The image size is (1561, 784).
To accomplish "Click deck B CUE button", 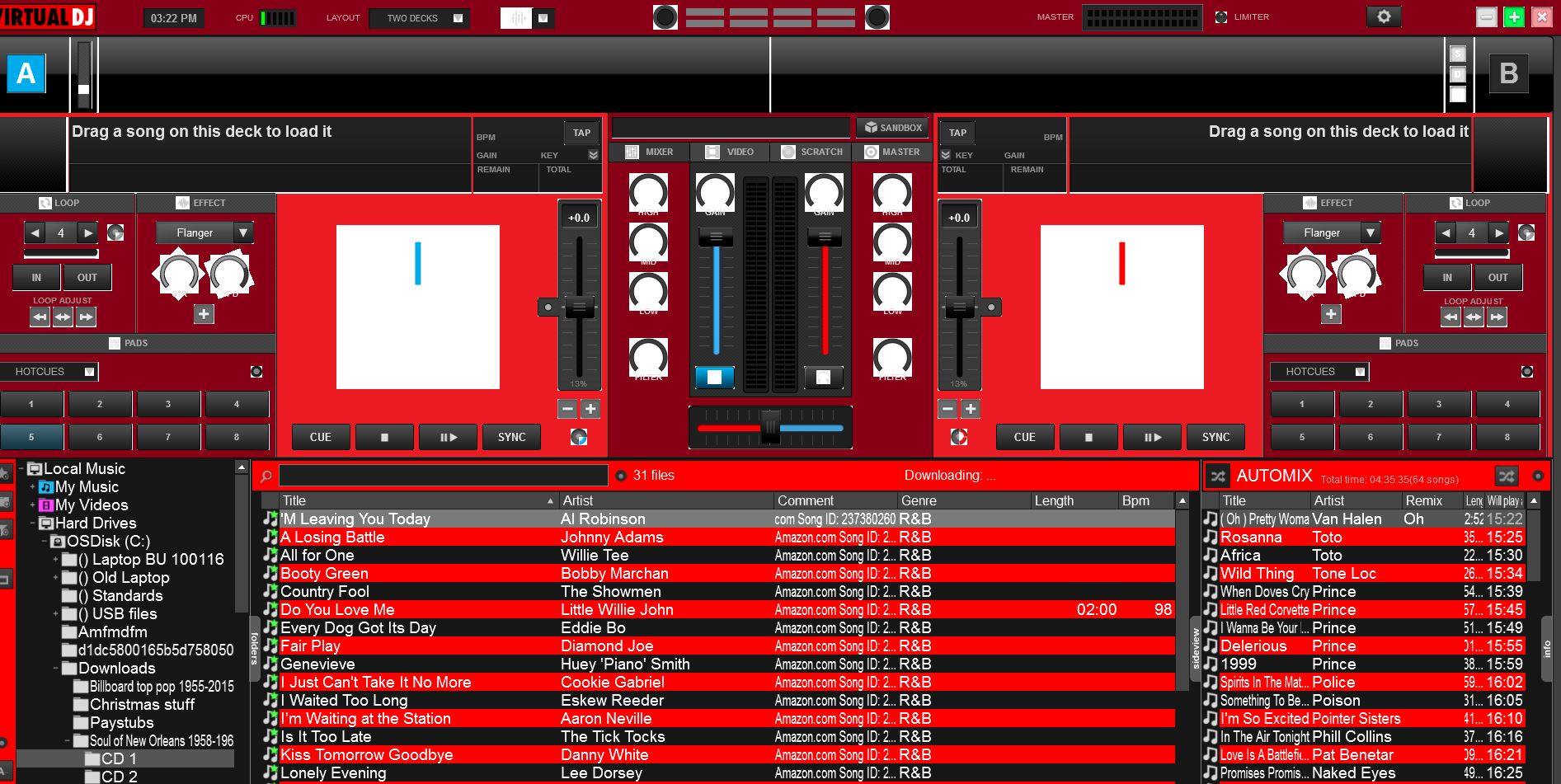I will coord(1025,438).
